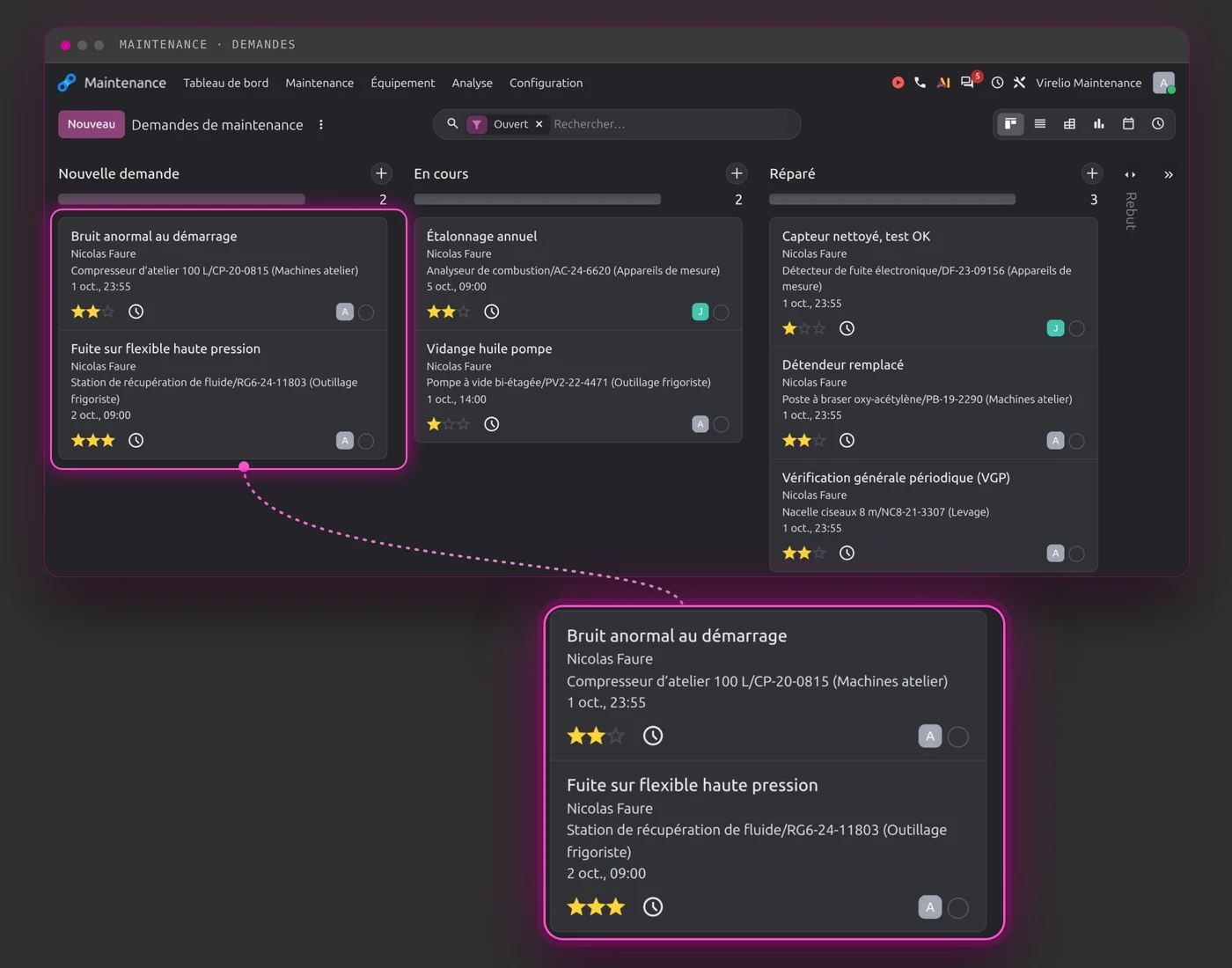Switch to Kanban view icon
The width and height of the screenshot is (1232, 968).
point(1010,124)
